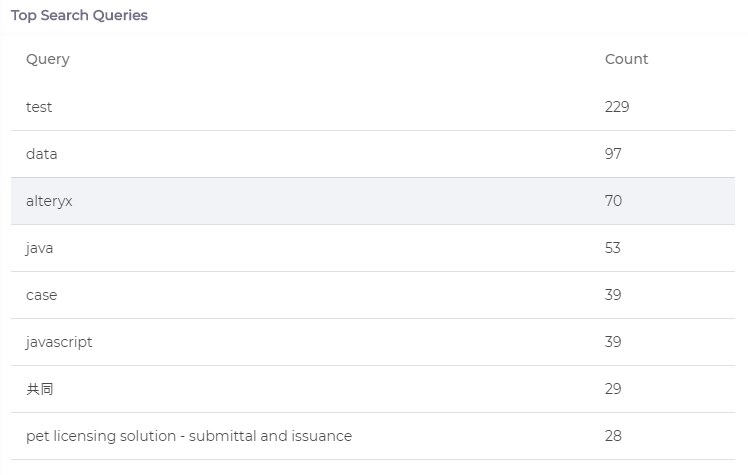Click the Count column header
This screenshot has height=475, width=748.
click(626, 59)
